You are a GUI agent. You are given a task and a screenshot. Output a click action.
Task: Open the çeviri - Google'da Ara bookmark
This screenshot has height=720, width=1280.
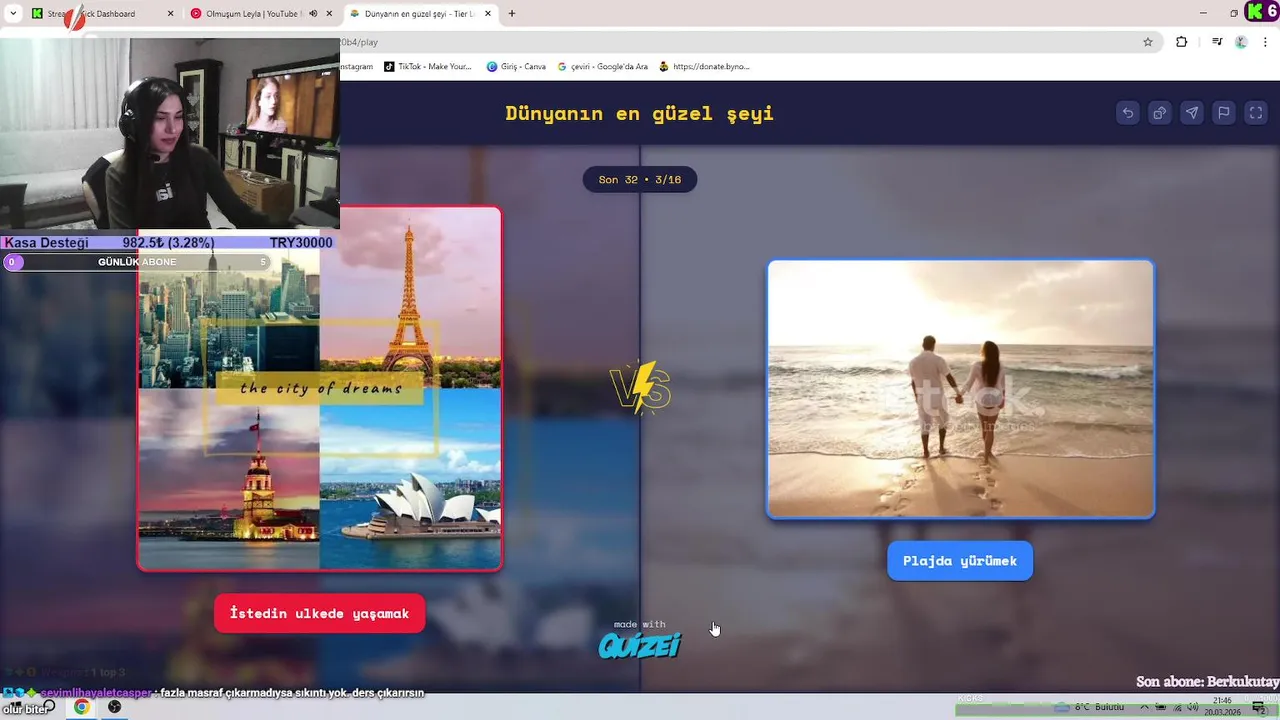[x=603, y=67]
